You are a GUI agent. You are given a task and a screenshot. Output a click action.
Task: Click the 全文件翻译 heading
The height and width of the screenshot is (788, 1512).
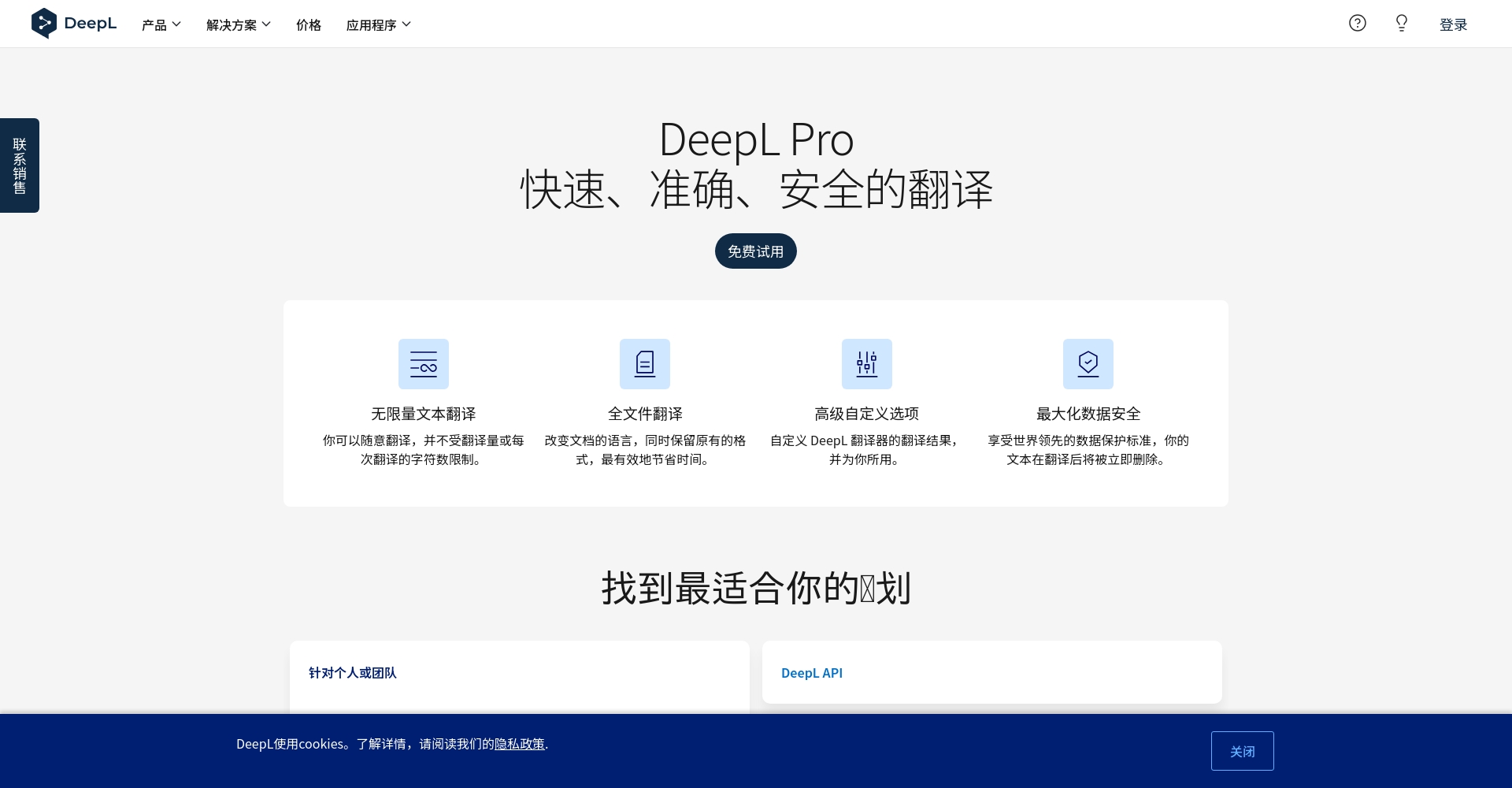[x=645, y=414]
